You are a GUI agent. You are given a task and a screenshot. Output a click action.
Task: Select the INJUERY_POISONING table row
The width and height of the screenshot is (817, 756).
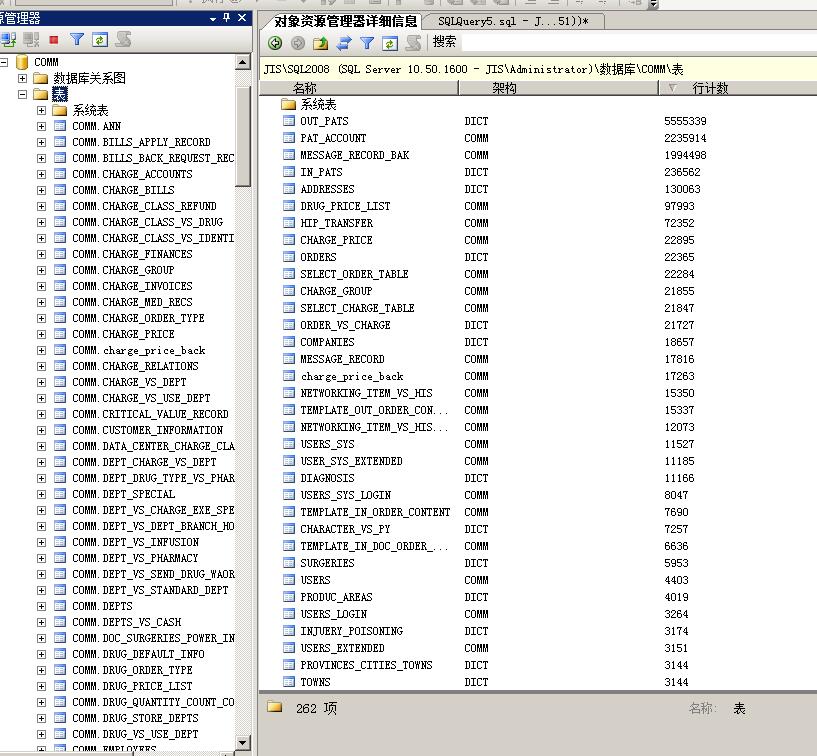(351, 631)
